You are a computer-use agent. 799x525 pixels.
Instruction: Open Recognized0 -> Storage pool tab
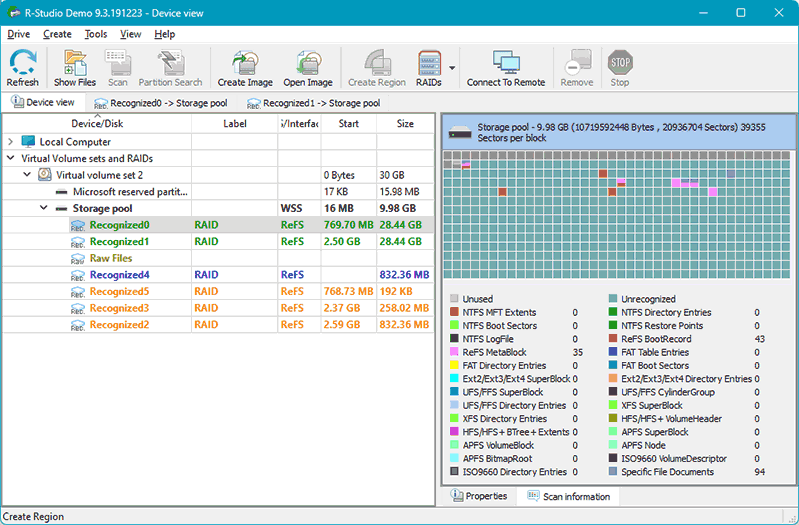(x=161, y=103)
